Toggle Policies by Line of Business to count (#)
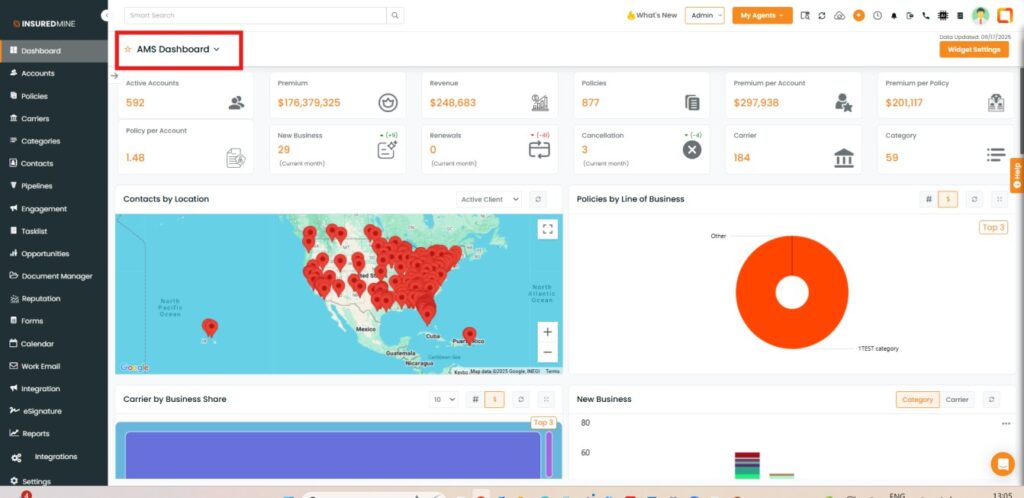1024x498 pixels. [x=928, y=199]
